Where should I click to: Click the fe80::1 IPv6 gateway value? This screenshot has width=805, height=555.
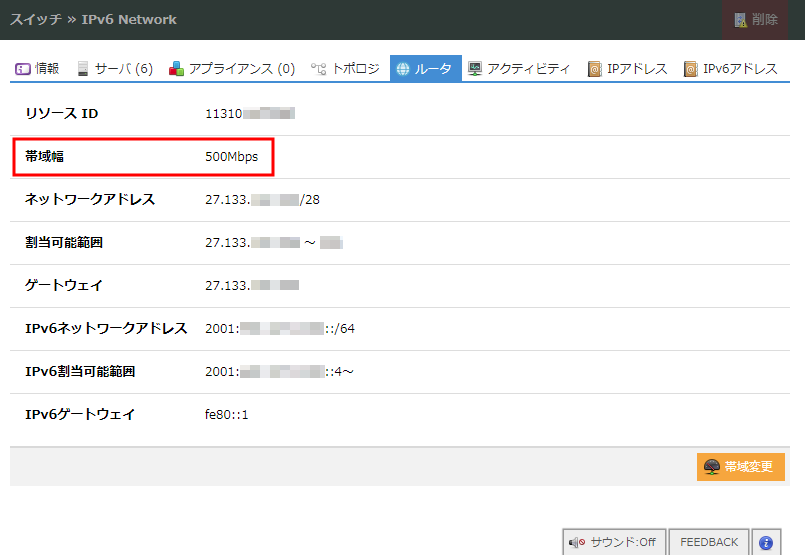(x=226, y=414)
